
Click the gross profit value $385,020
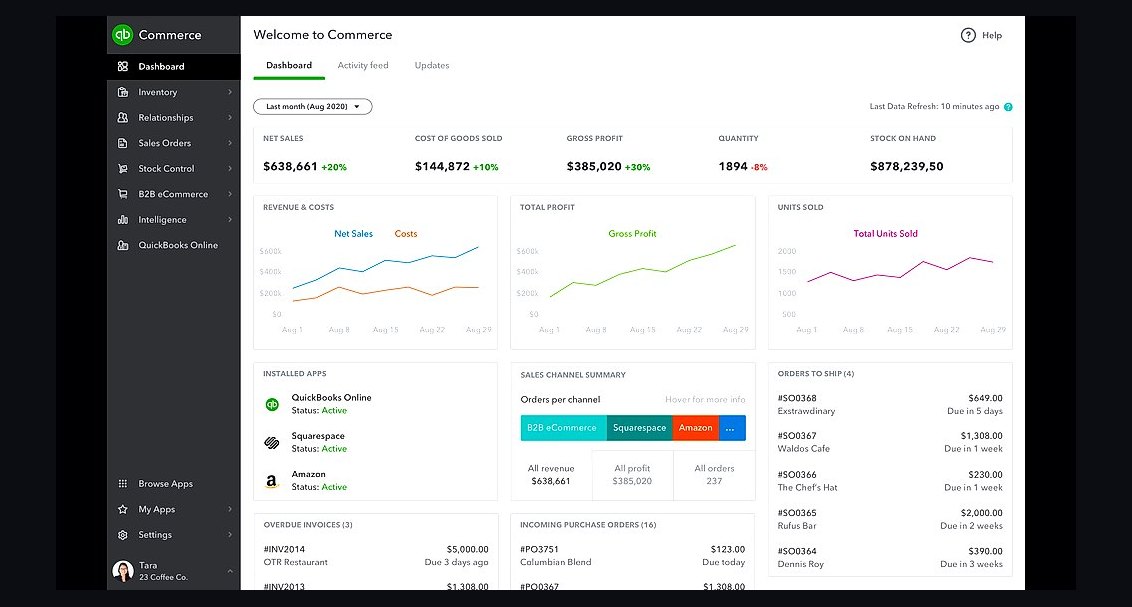click(x=594, y=167)
